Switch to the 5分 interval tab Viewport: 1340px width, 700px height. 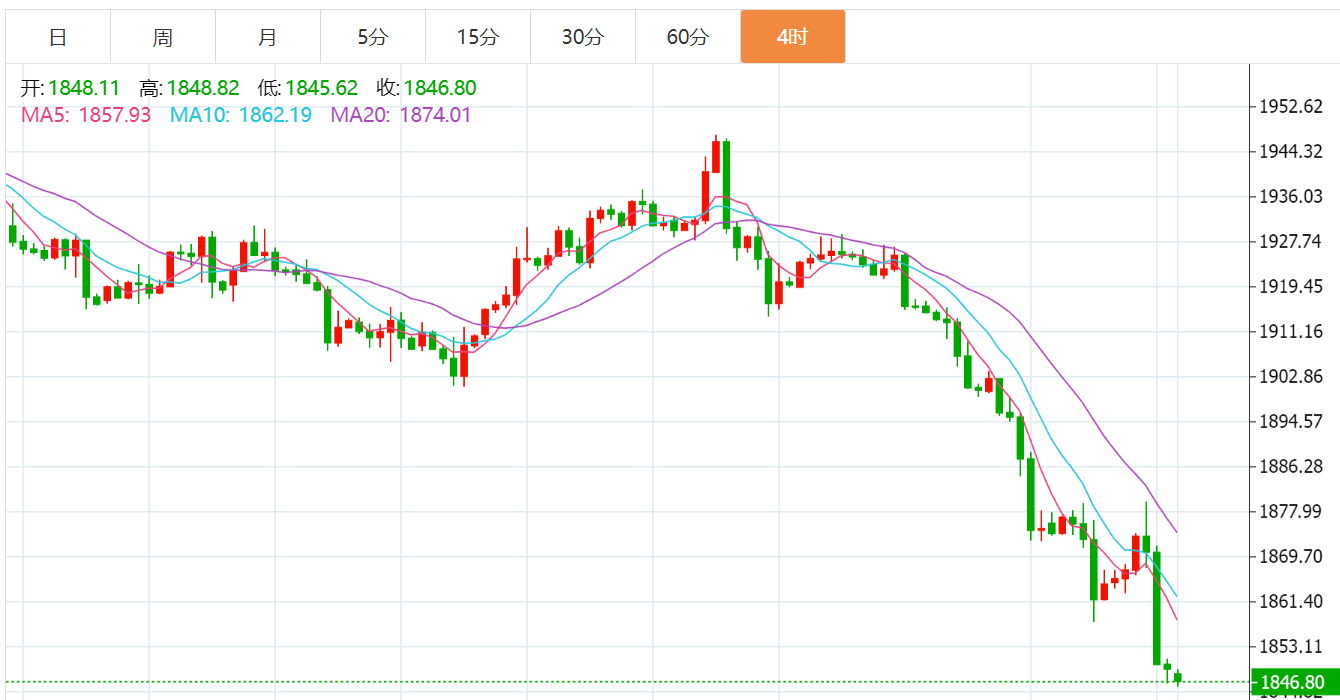[372, 37]
